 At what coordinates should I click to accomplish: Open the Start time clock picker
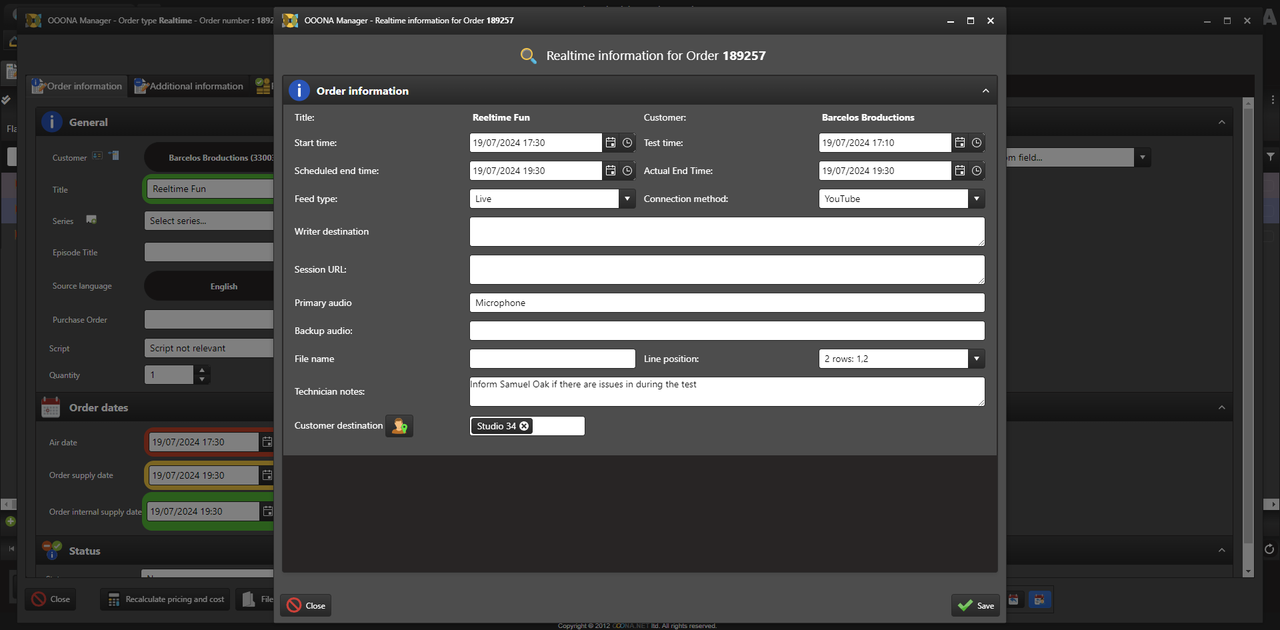click(627, 143)
